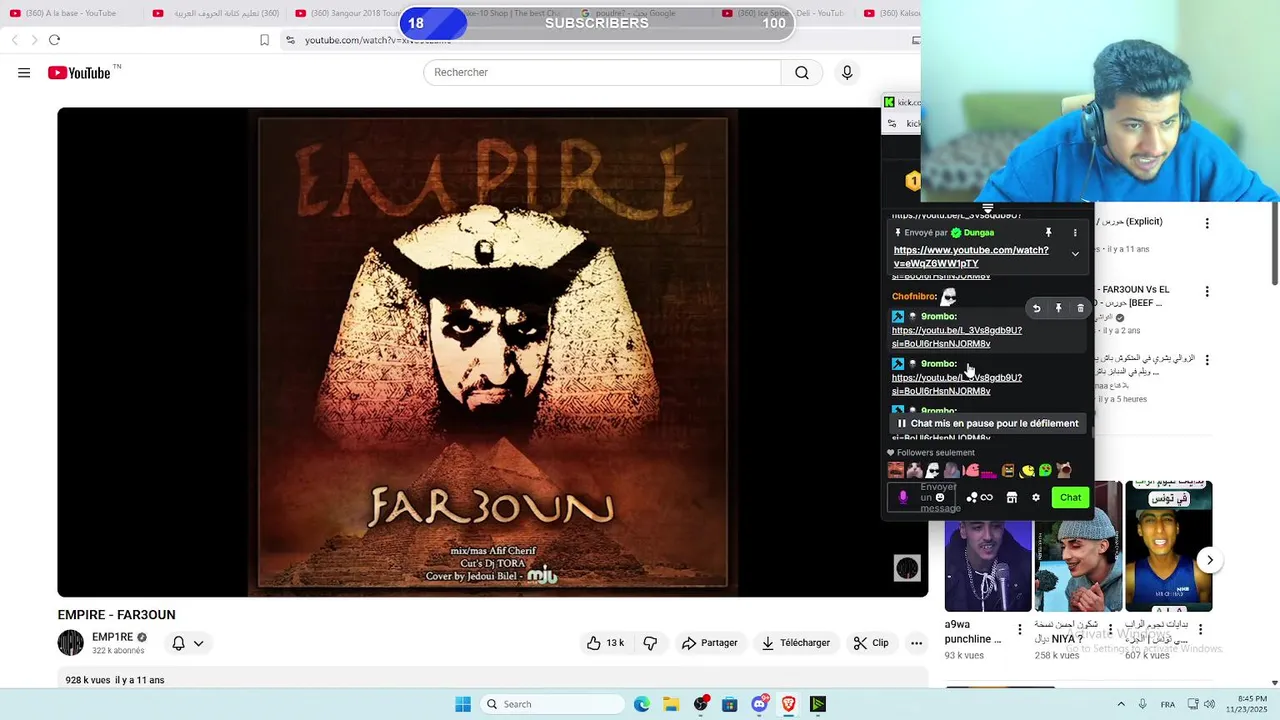Viewport: 1280px width, 720px height.
Task: Like the EMPIRE - FAR3OUN video
Action: point(606,643)
